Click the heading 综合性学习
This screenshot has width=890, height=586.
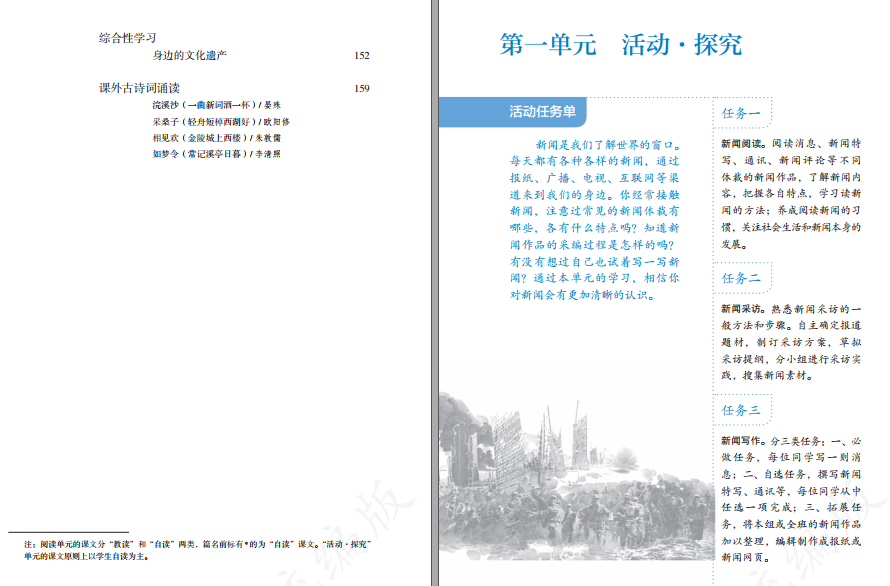[x=127, y=38]
